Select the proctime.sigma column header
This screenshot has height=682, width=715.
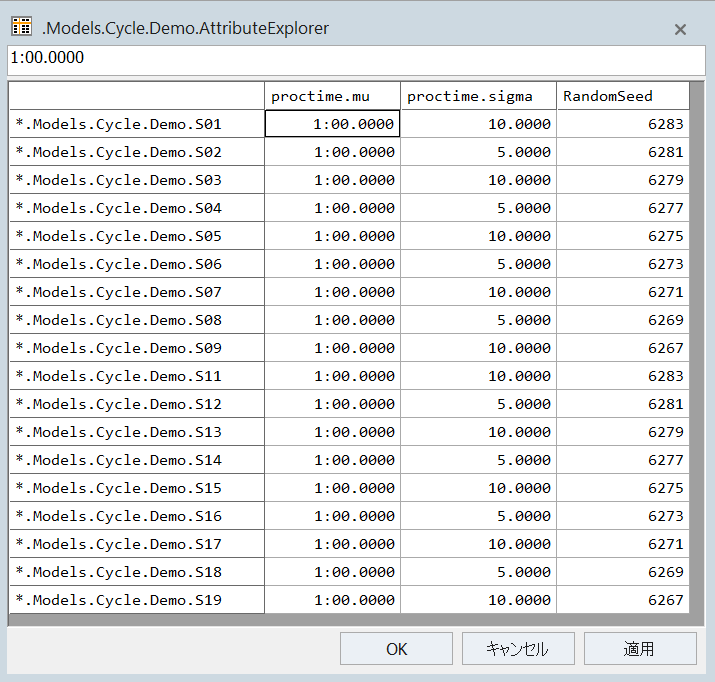[478, 96]
